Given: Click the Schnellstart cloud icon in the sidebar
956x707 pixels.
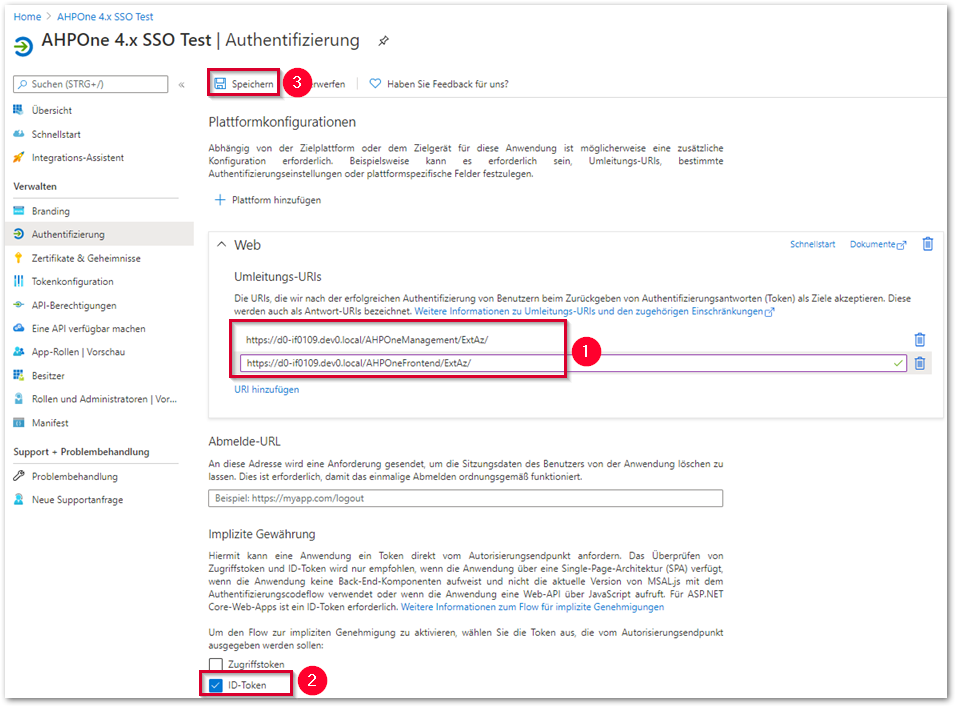Looking at the screenshot, I should click(18, 133).
